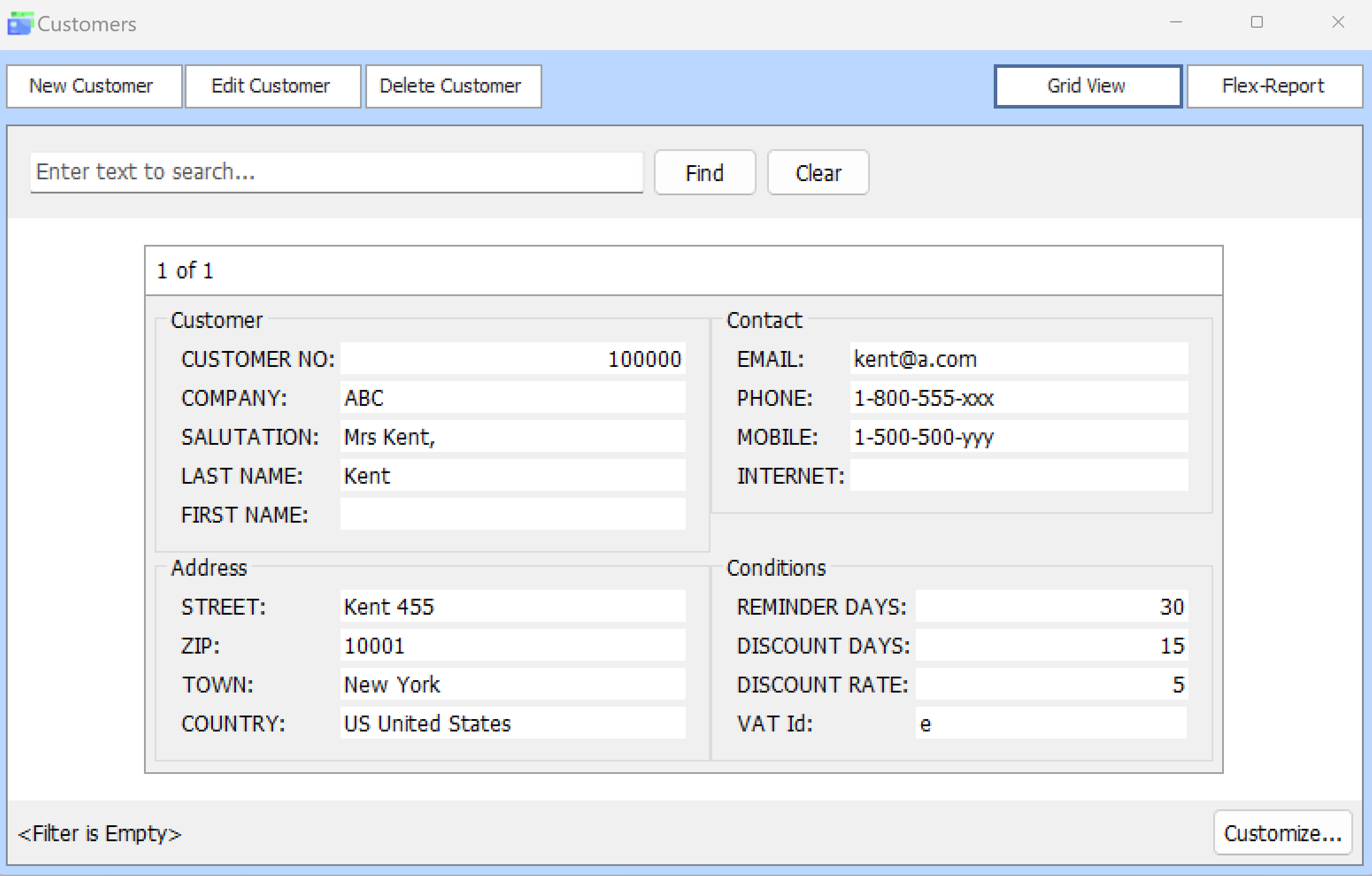Maximize the Customers window

click(x=1256, y=22)
